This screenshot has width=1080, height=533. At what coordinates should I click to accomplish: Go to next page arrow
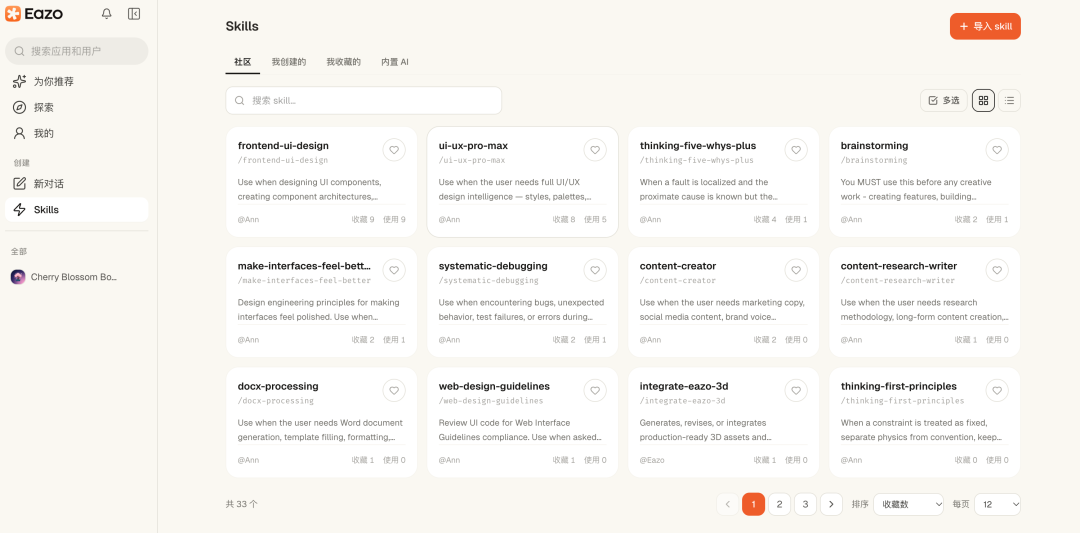[831, 504]
